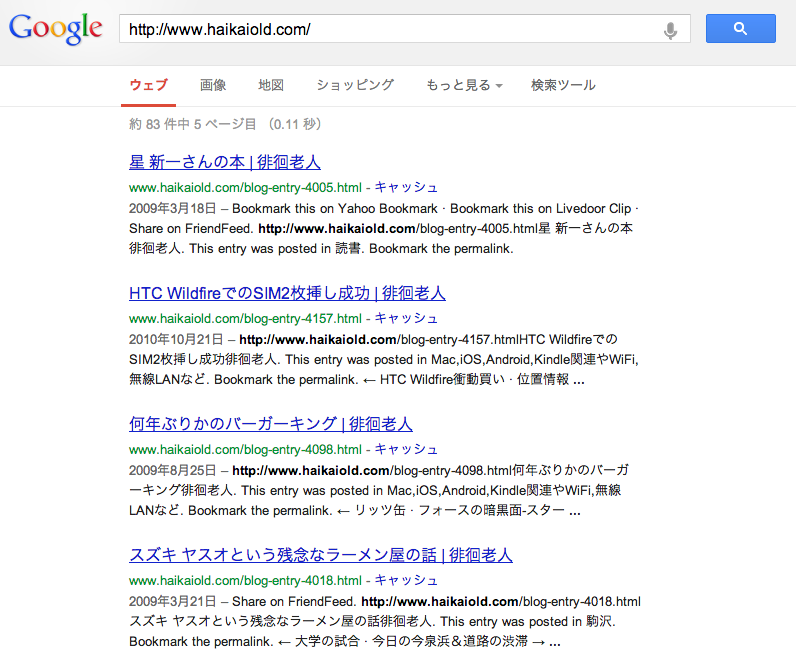Screen dimensions: 796x663
Task: Click green URL www.haikaiold.com/blog-entry-4157.html
Action: tap(245, 318)
